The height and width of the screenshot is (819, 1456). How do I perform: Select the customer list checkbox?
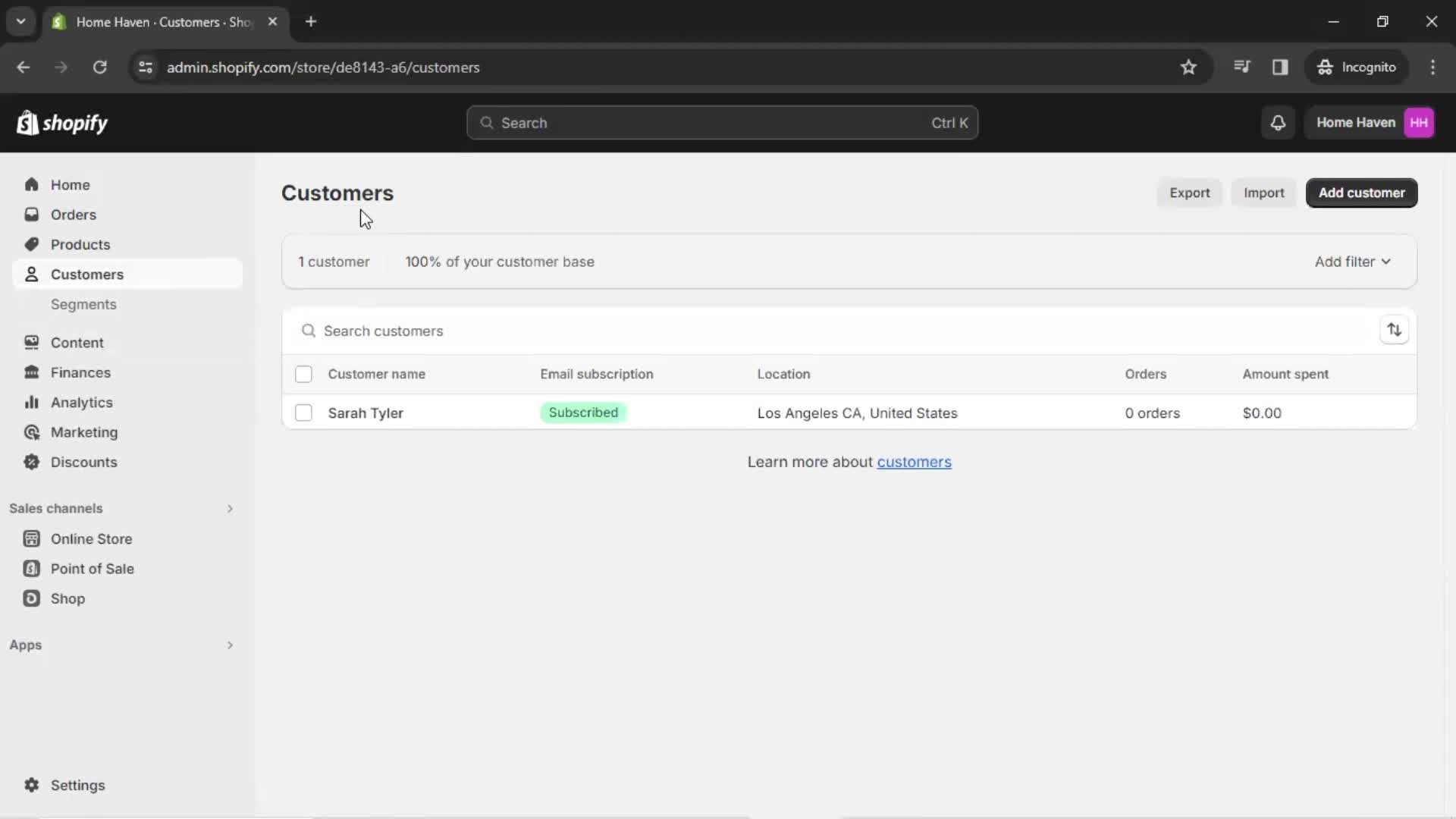tap(304, 374)
